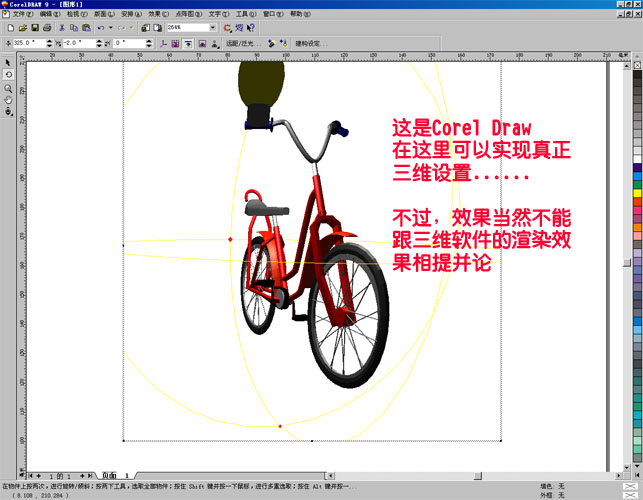The image size is (643, 500).
Task: Click the magenta bounding box icon
Action: [x=176, y=43]
